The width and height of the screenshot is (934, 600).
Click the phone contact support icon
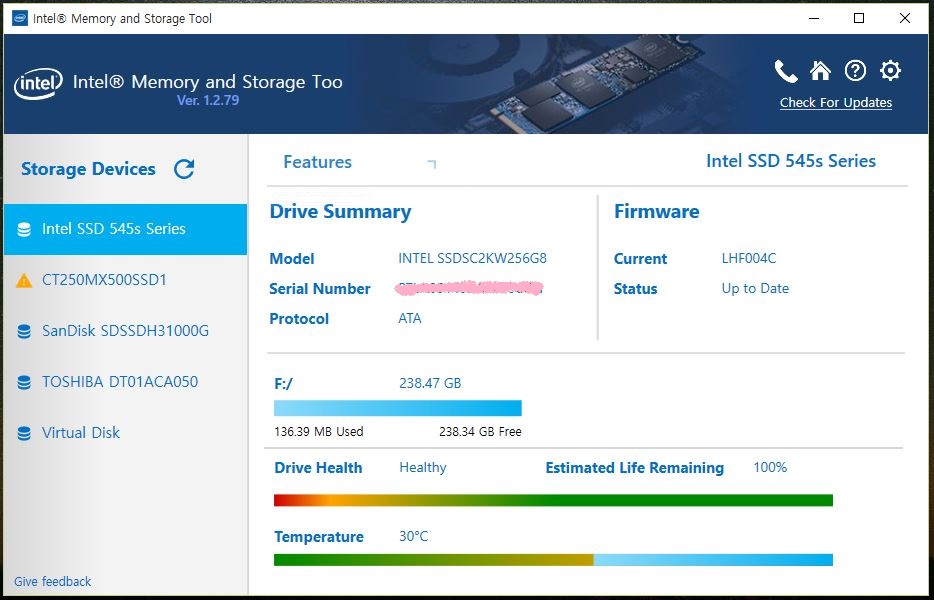(786, 71)
